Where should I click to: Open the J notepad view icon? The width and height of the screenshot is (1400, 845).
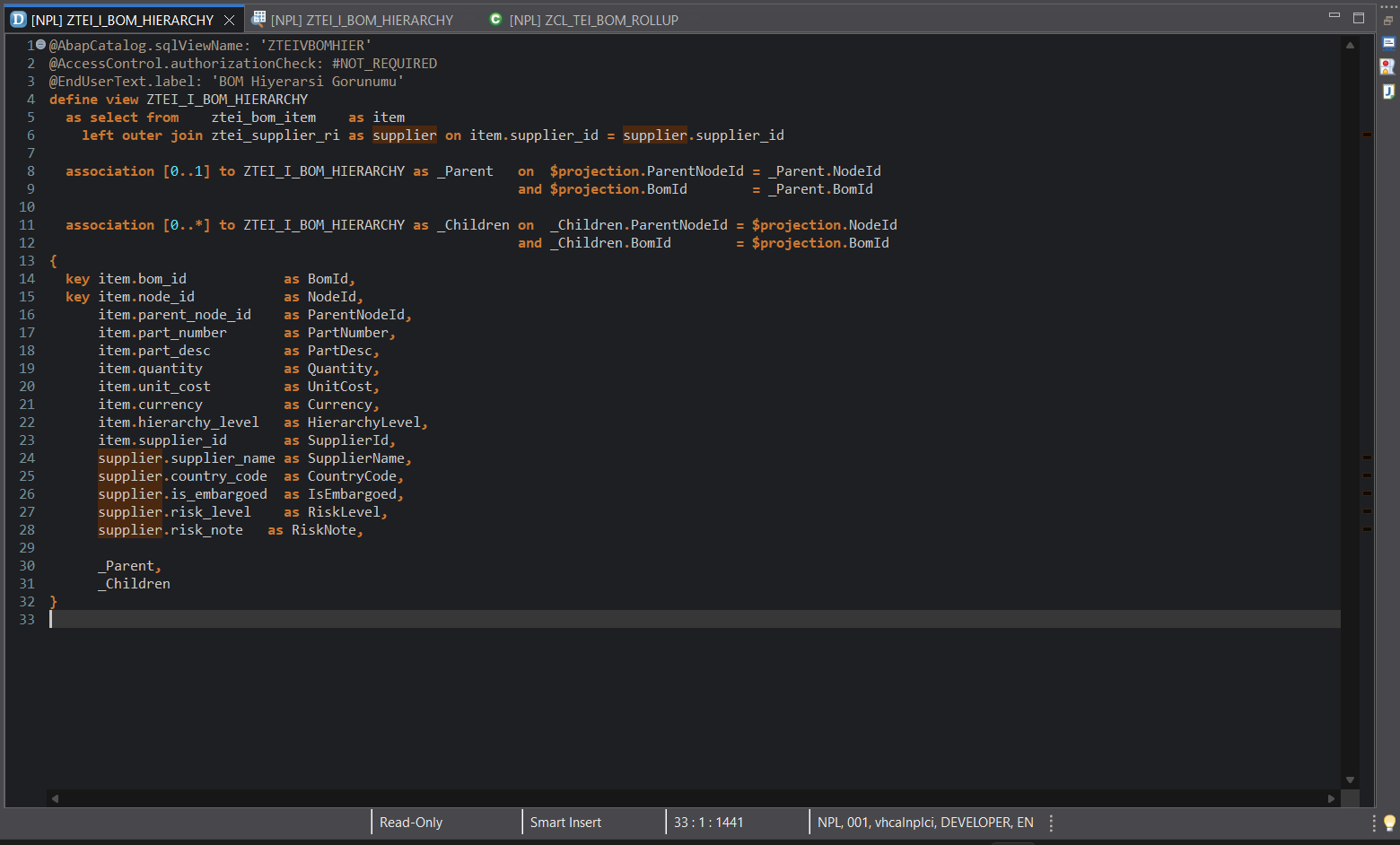click(x=1388, y=91)
